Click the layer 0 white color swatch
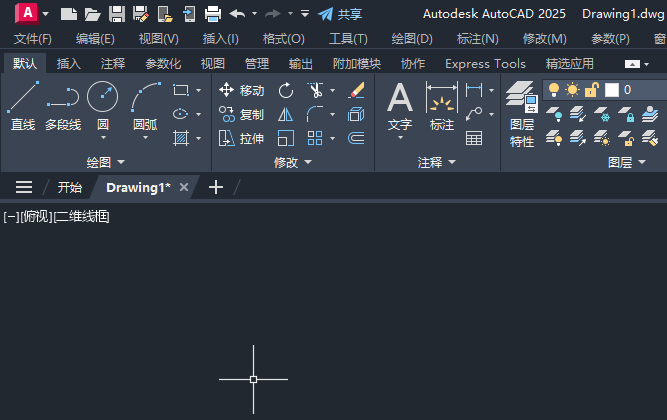This screenshot has width=667, height=420. pyautogui.click(x=612, y=90)
